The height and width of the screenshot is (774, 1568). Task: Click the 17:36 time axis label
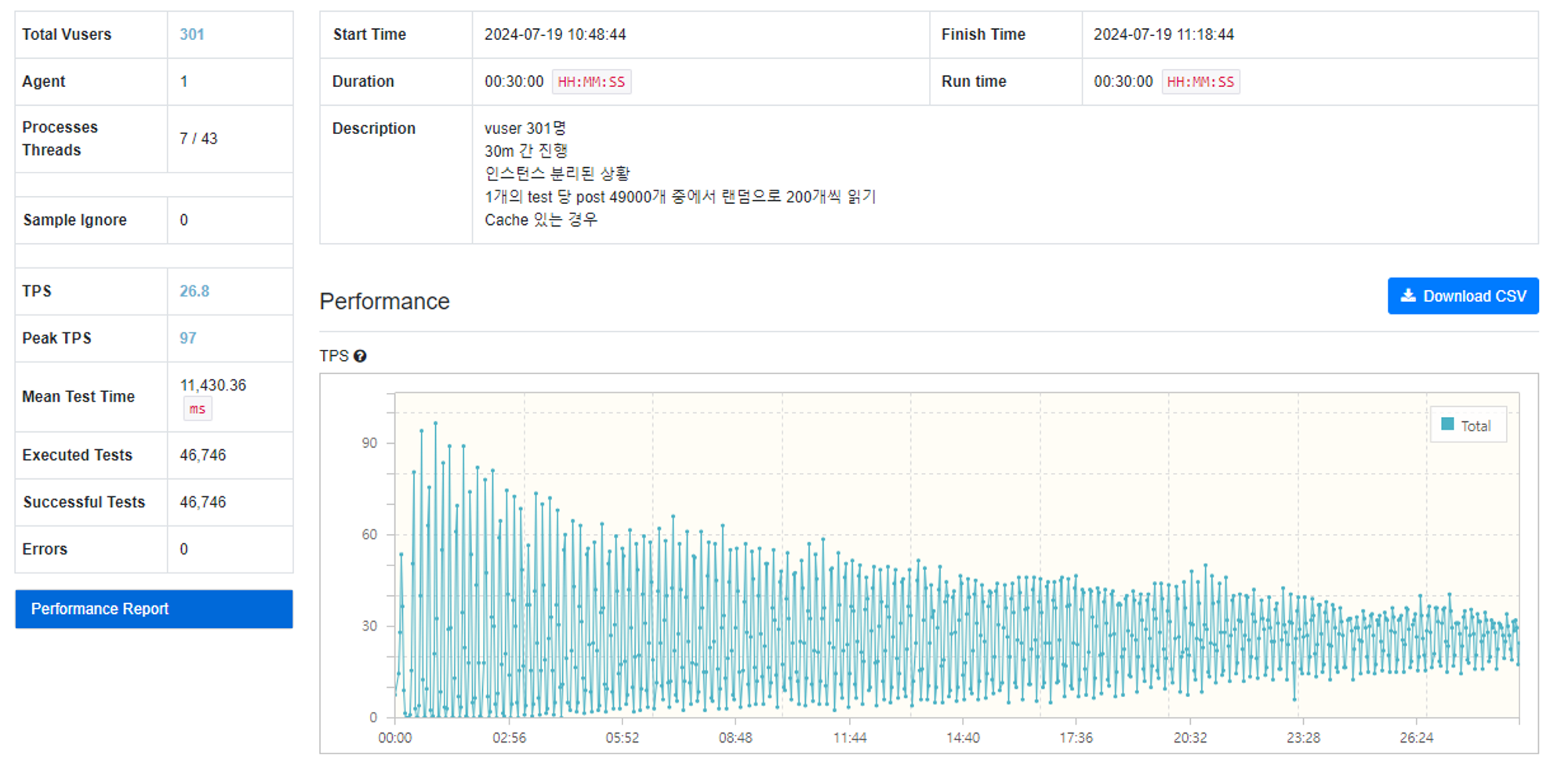coord(1076,738)
